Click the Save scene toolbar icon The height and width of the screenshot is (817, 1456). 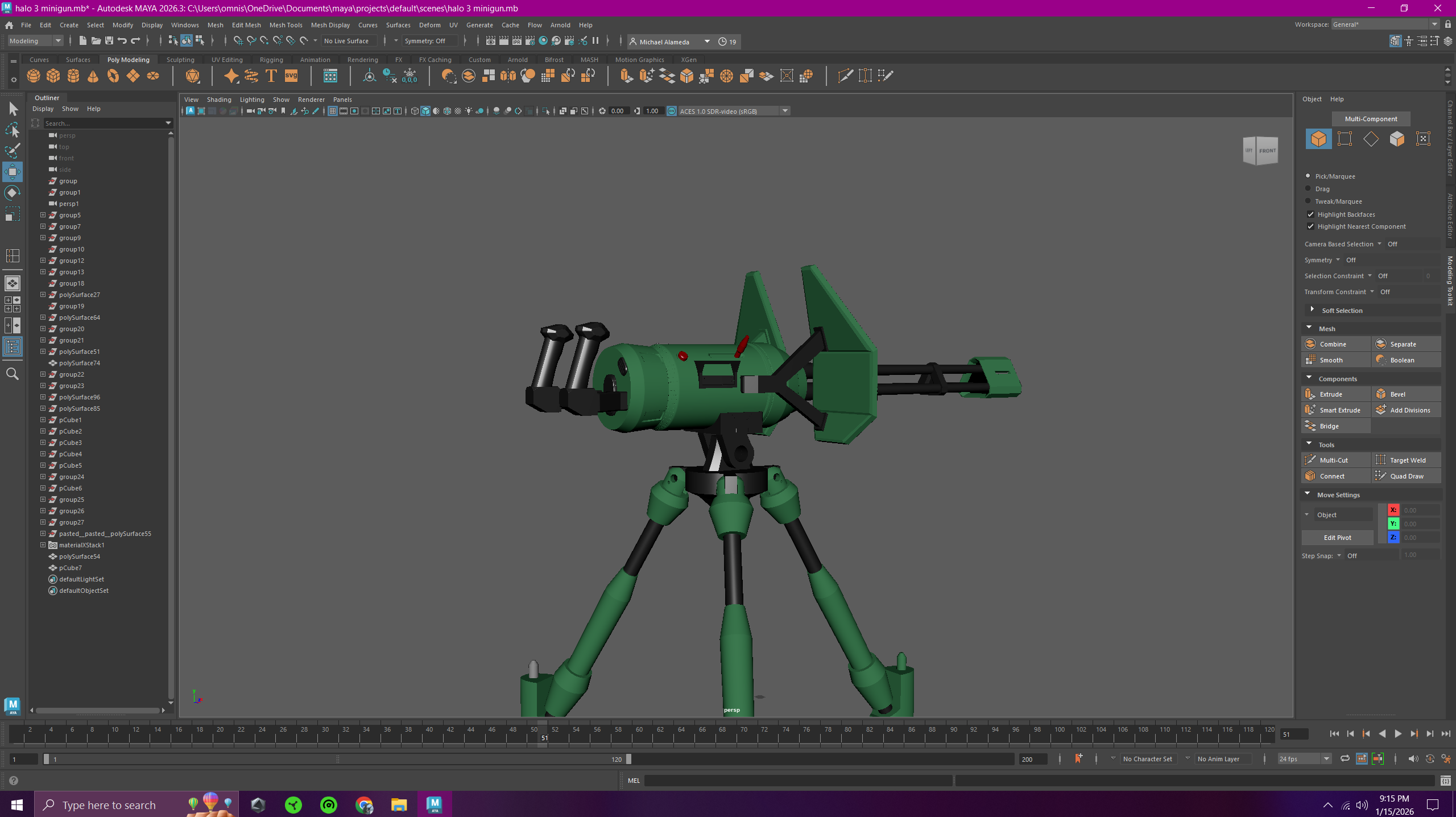coord(109,41)
